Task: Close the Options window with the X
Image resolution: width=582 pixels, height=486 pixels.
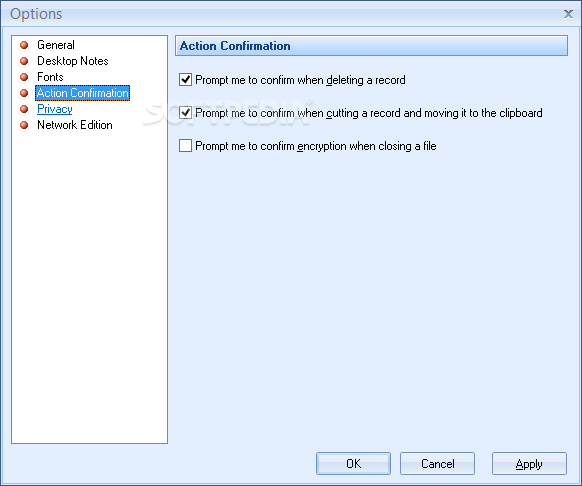Action: (x=568, y=14)
